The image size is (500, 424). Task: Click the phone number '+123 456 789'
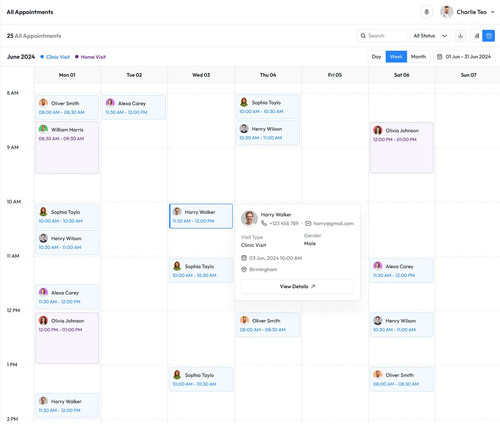tap(284, 223)
